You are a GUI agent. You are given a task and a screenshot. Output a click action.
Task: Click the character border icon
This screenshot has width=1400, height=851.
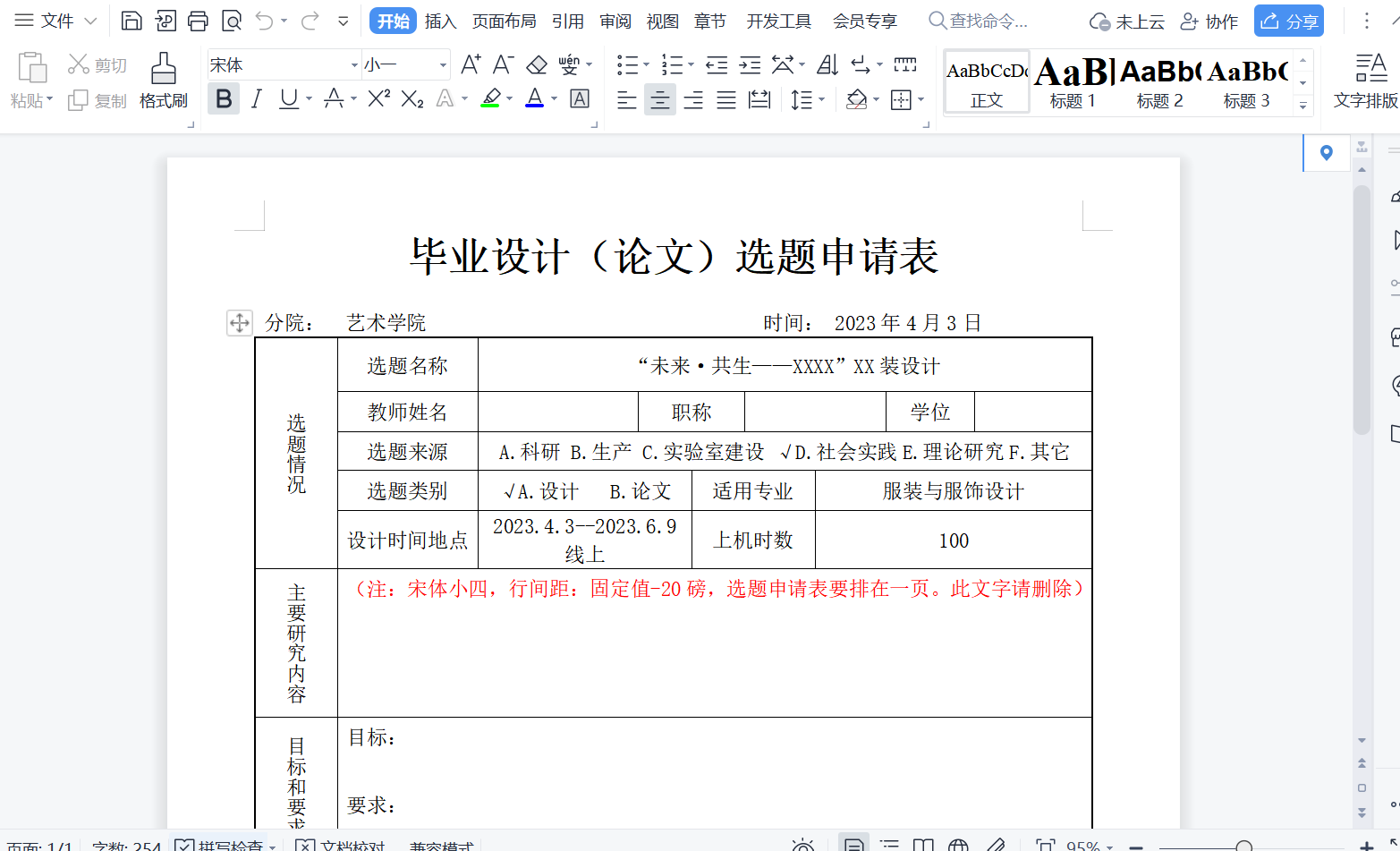click(x=580, y=99)
